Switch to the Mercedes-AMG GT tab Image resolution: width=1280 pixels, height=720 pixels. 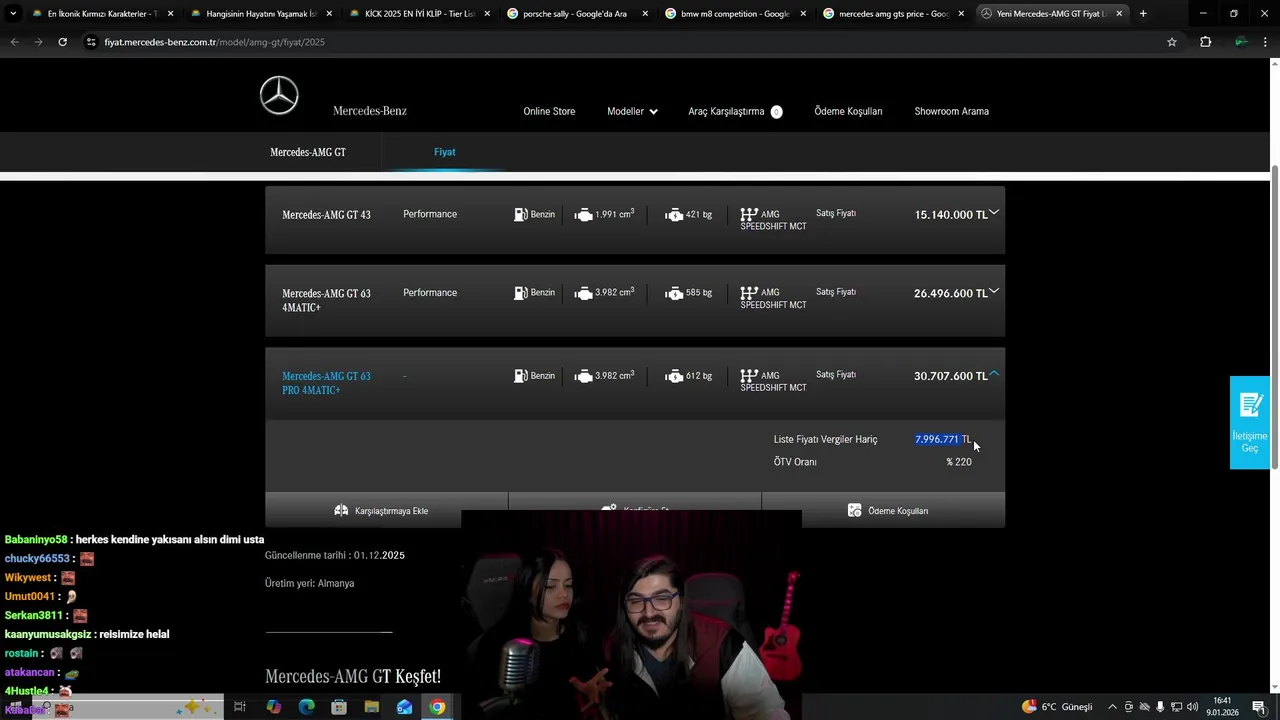coord(308,152)
